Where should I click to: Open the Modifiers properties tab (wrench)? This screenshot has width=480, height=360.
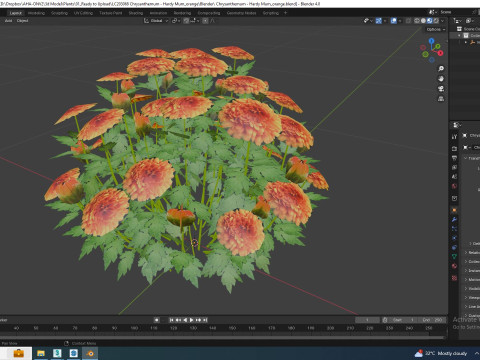(454, 219)
